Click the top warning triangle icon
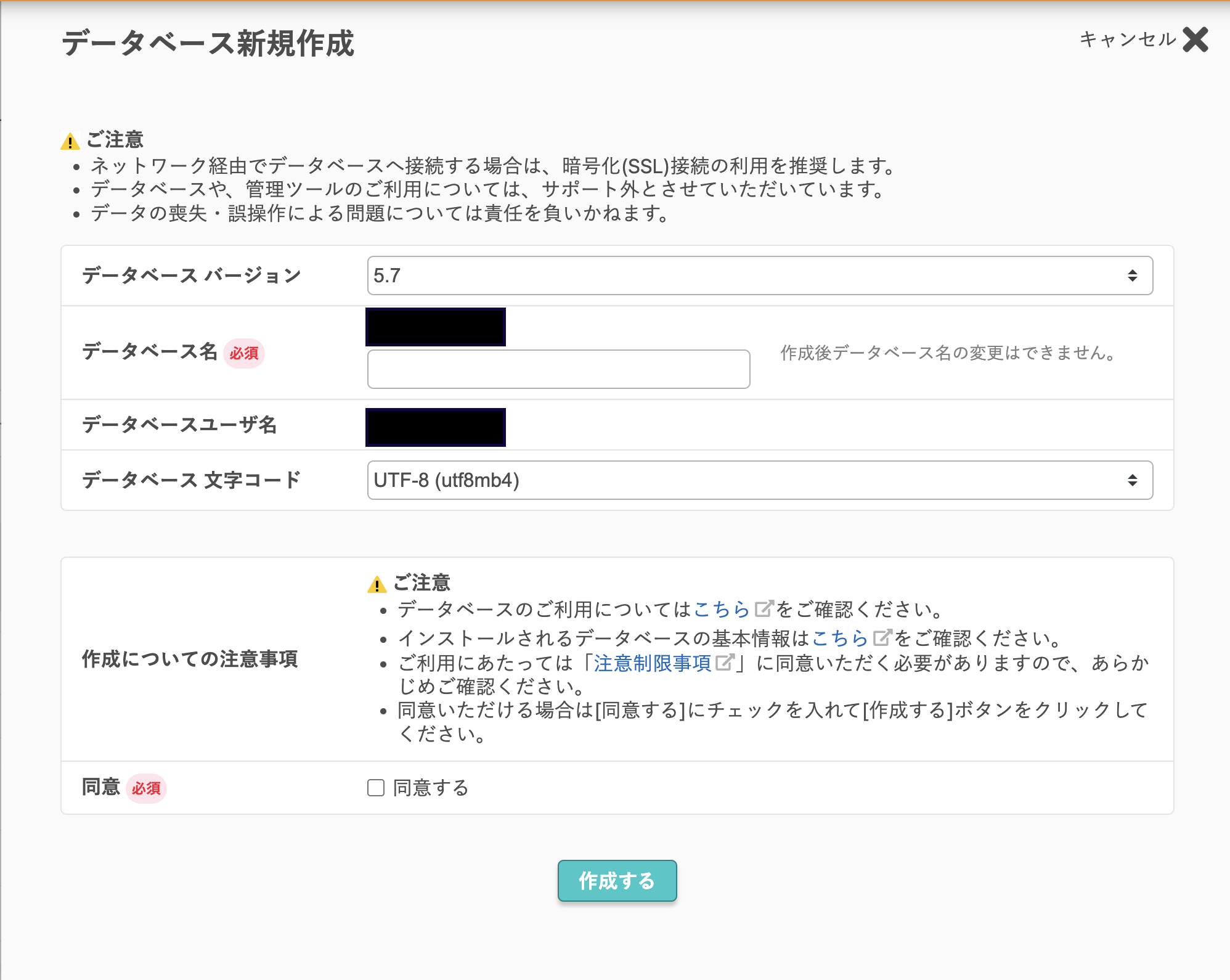The height and width of the screenshot is (980, 1230). click(x=70, y=142)
